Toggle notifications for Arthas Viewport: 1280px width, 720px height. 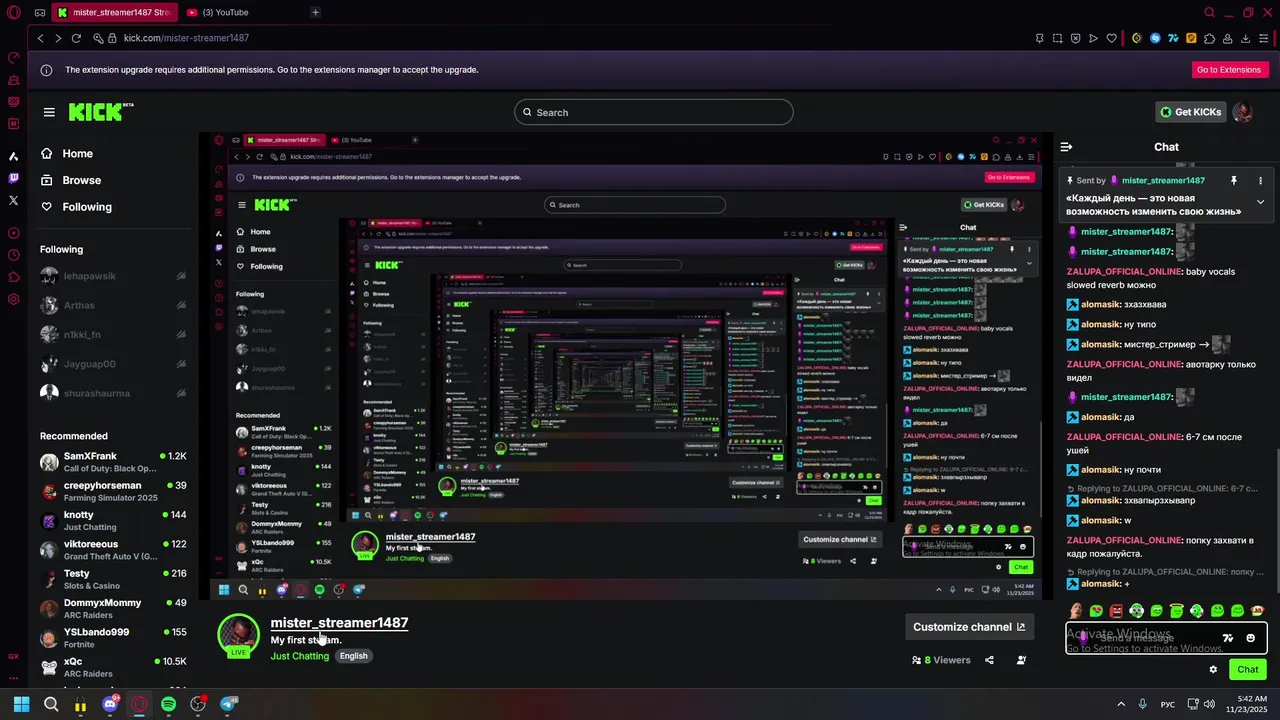click(x=181, y=305)
